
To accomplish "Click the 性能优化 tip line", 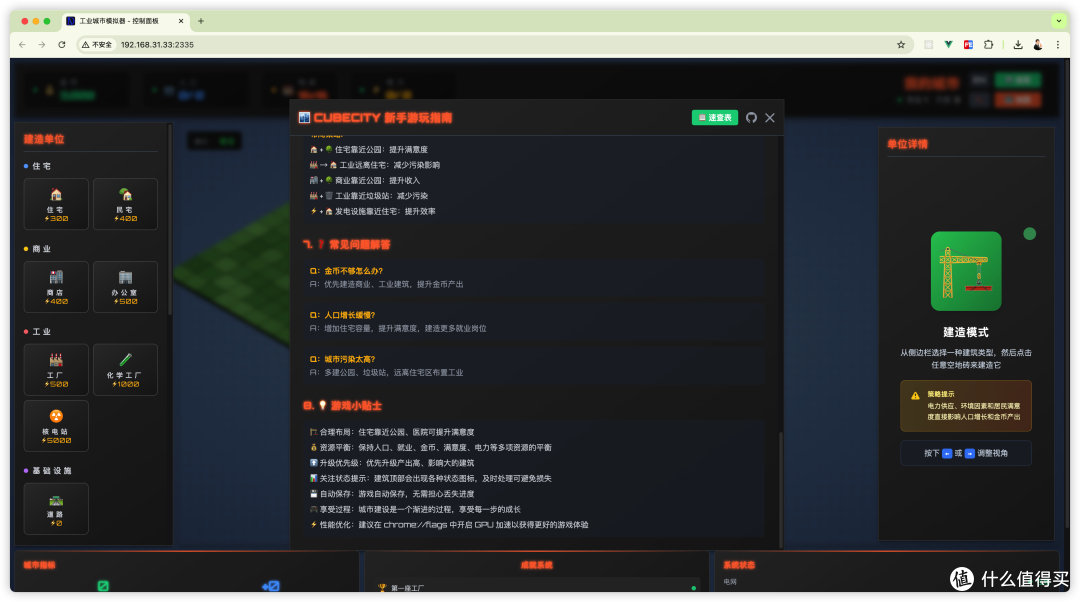I will pyautogui.click(x=449, y=525).
